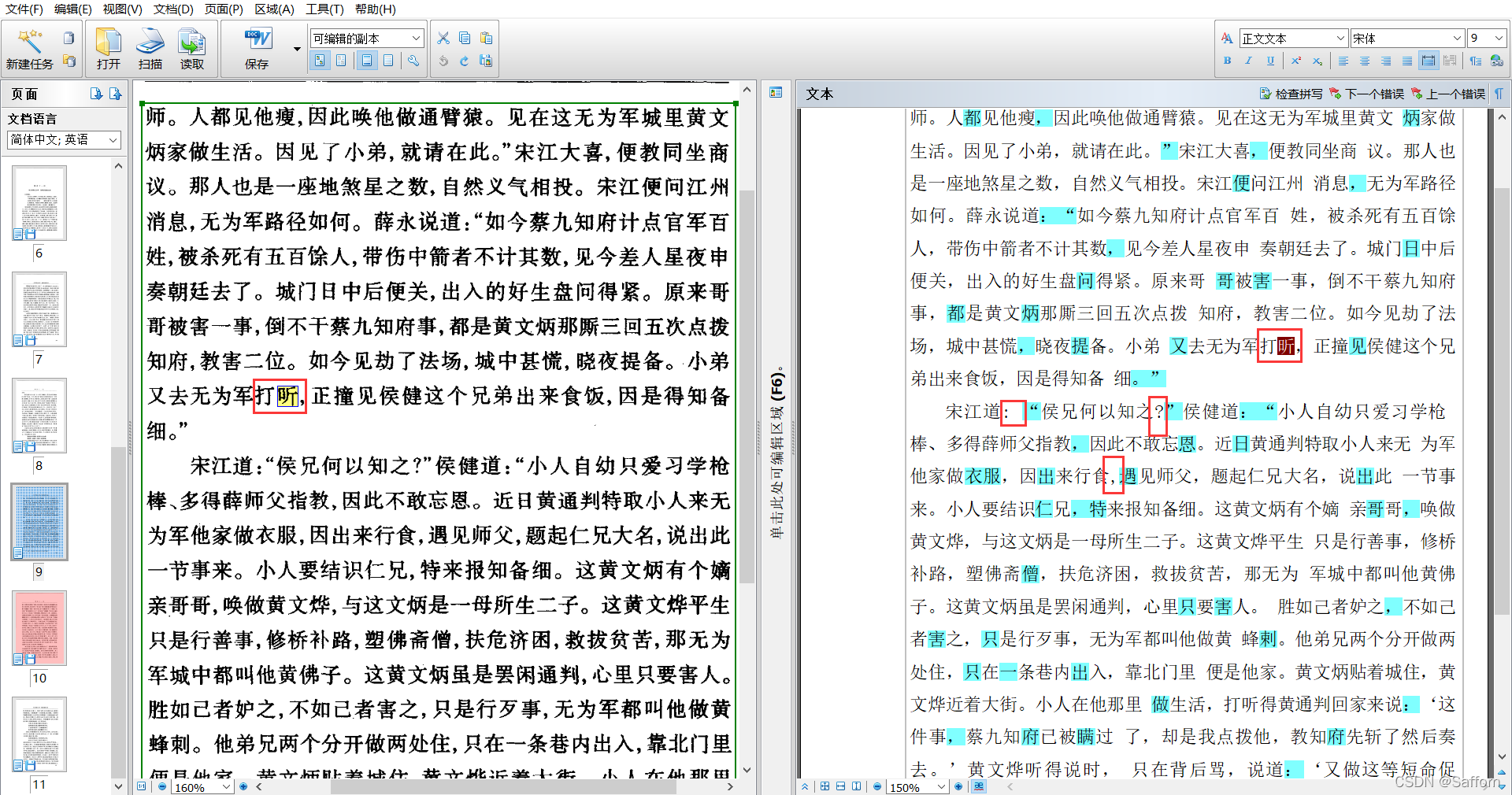Click the image pane horizontal scrollbar thumb
Viewport: 1512px width, 795px height.
coord(504,786)
